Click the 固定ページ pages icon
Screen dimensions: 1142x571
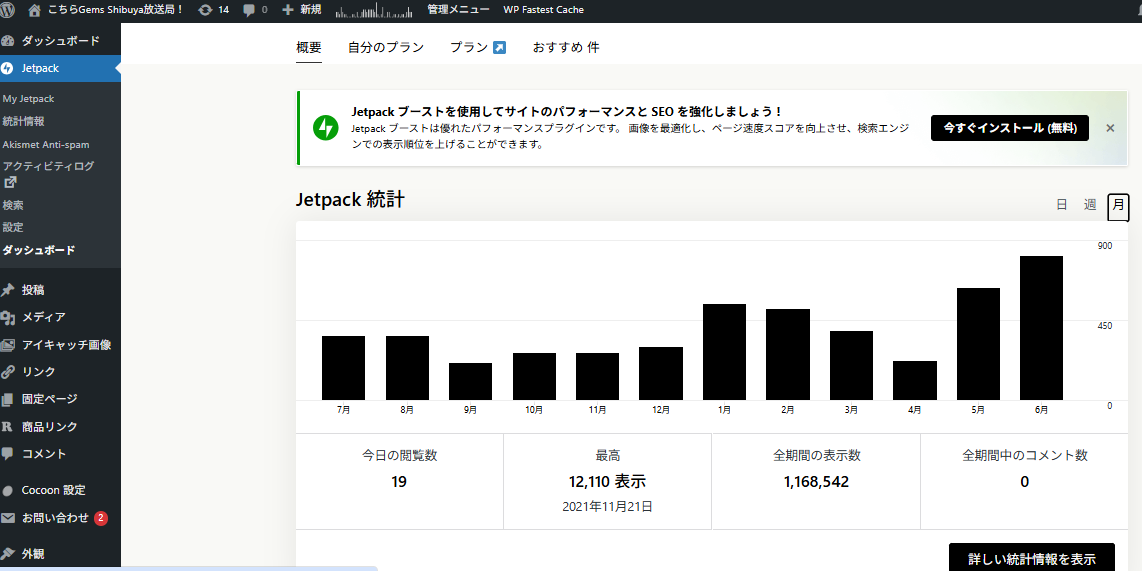pos(7,399)
